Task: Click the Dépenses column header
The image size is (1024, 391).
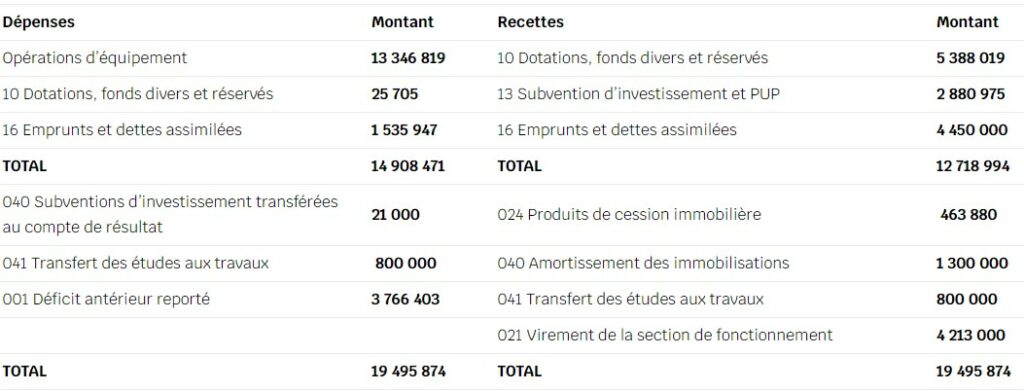Action: point(39,22)
